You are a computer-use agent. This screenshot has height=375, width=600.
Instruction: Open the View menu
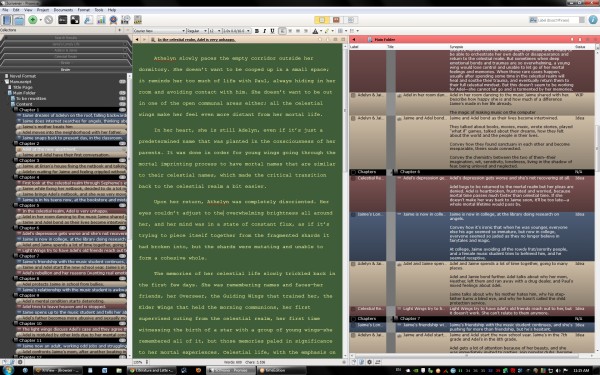[x=28, y=10]
